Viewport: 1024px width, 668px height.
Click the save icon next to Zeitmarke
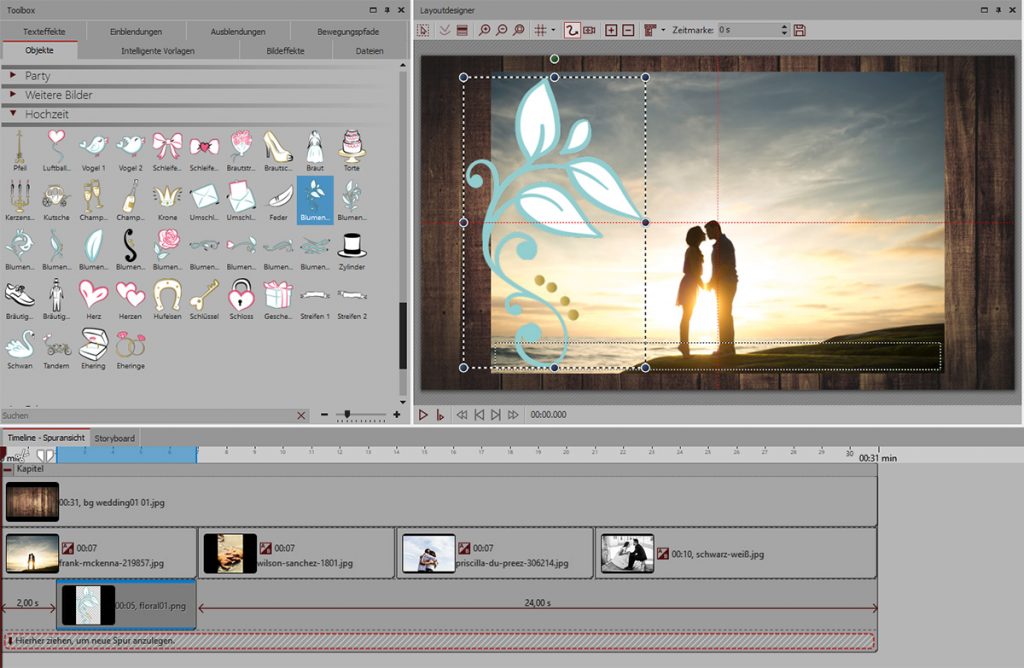(799, 31)
